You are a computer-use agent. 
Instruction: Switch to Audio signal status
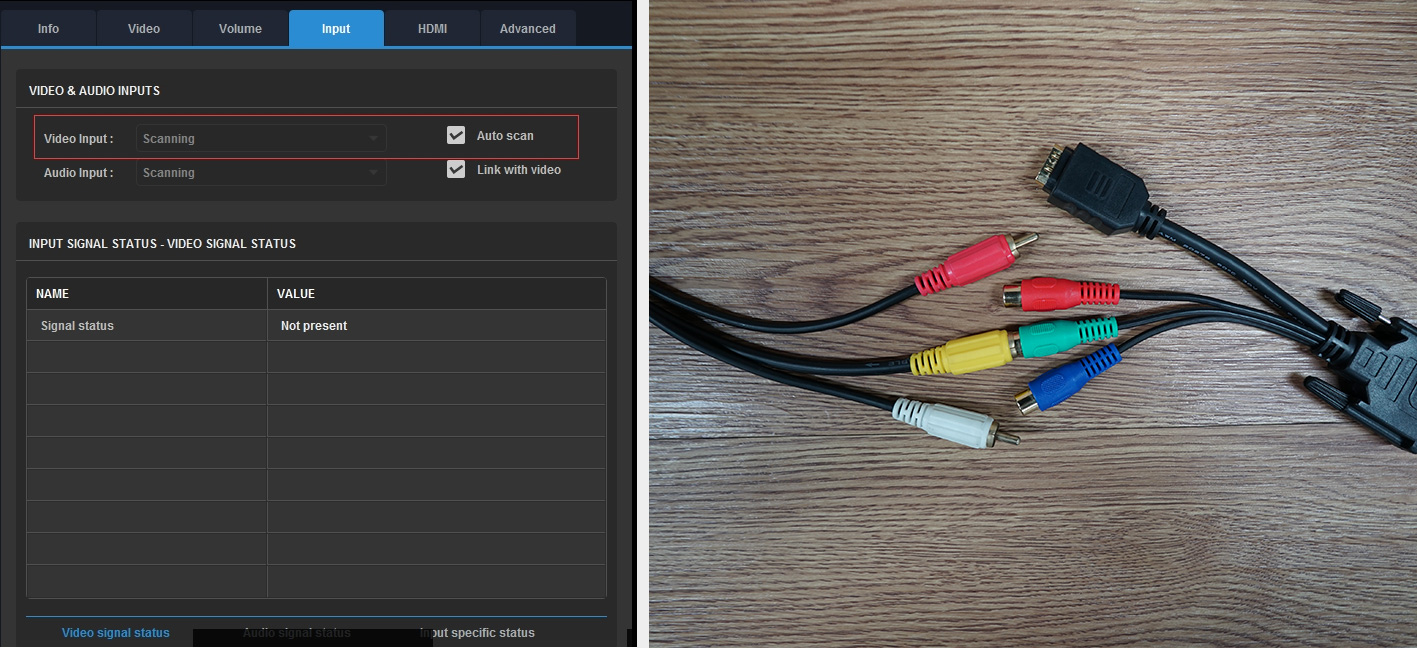(x=296, y=632)
